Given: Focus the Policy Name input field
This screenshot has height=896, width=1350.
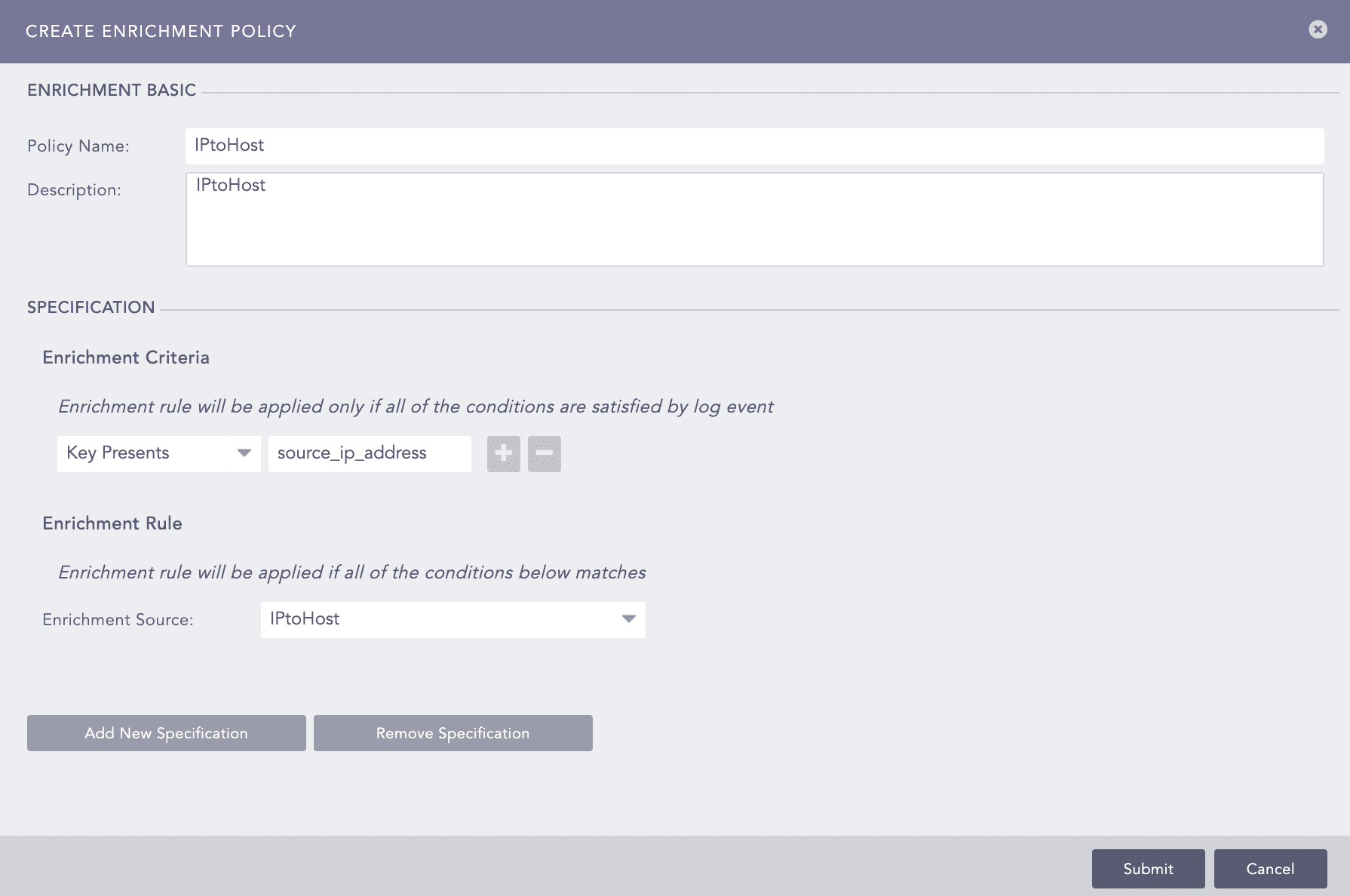Looking at the screenshot, I should click(754, 146).
